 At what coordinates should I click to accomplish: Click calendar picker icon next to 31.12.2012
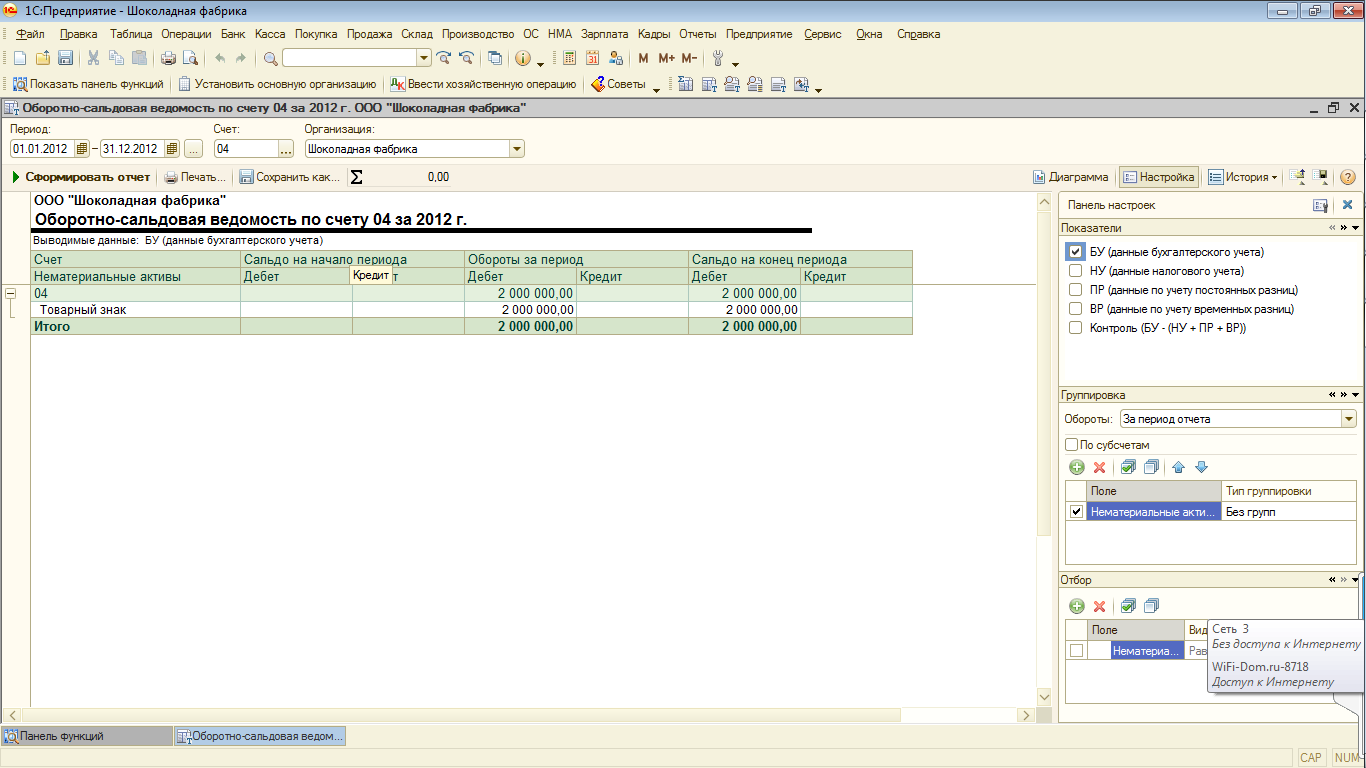point(172,149)
